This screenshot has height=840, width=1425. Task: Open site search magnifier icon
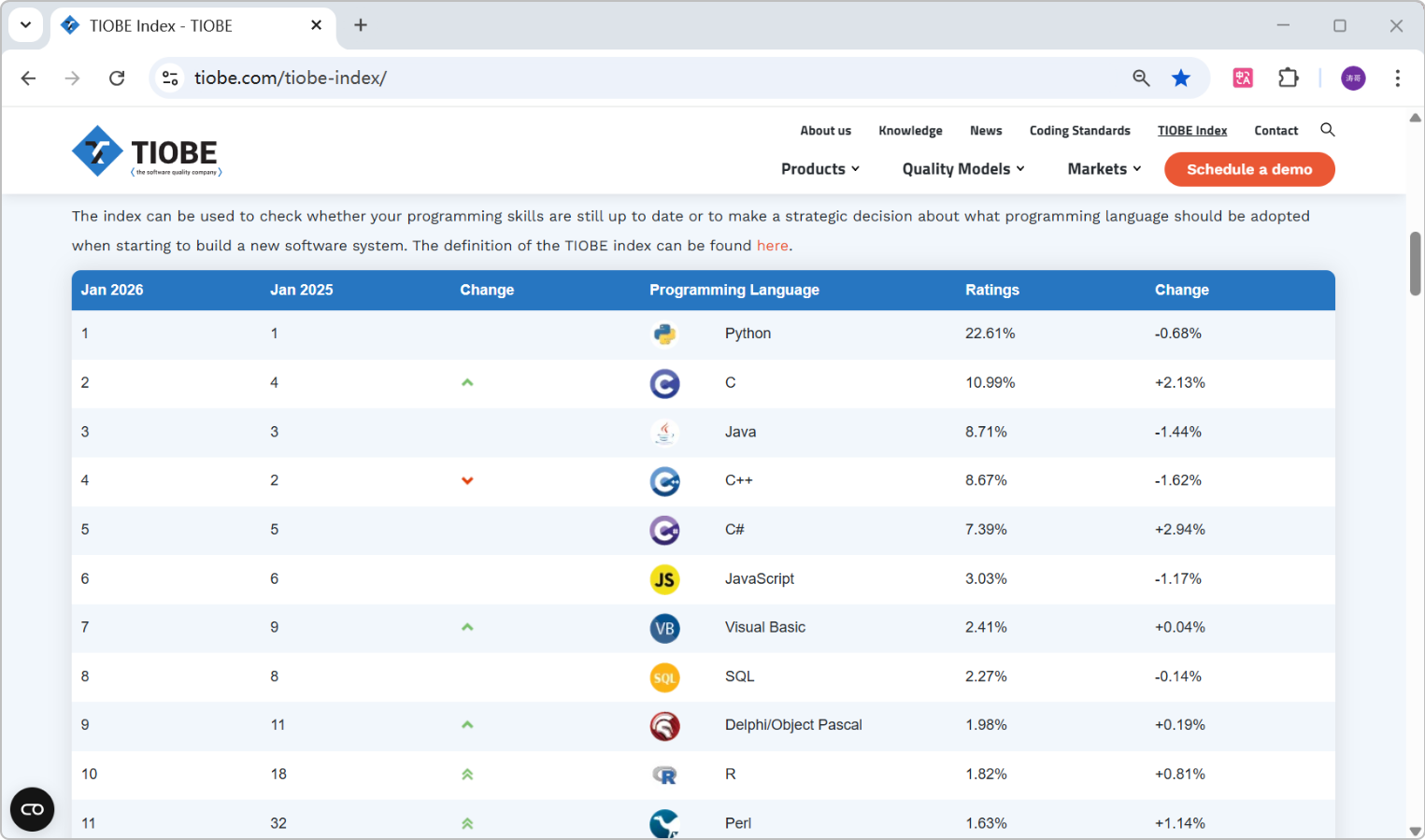click(1327, 130)
